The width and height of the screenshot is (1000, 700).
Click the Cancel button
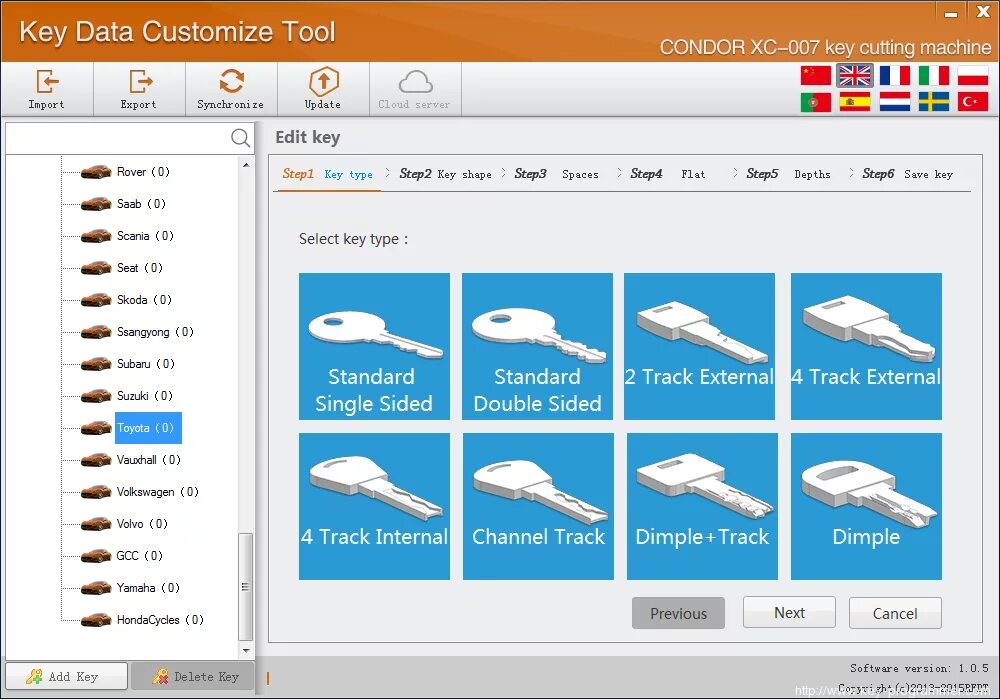895,613
